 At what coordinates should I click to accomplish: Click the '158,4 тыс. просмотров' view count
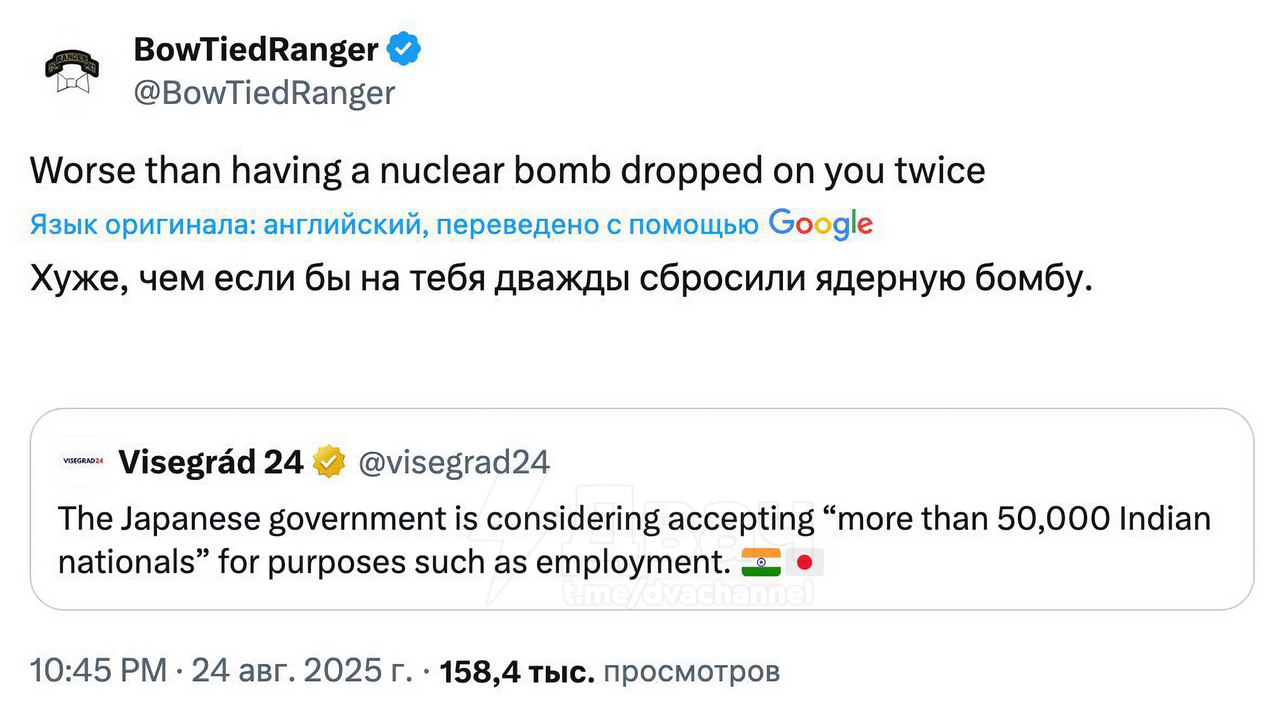pyautogui.click(x=609, y=671)
